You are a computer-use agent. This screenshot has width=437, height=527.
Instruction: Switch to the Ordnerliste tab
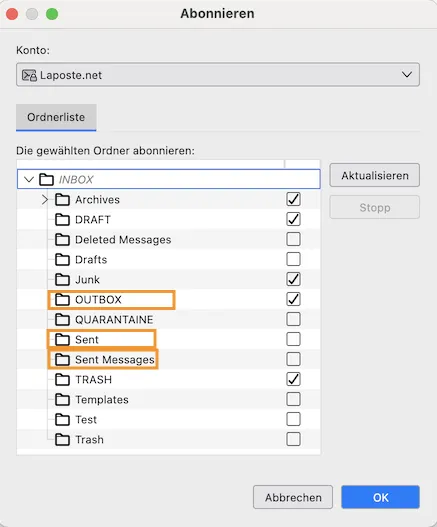(x=56, y=117)
